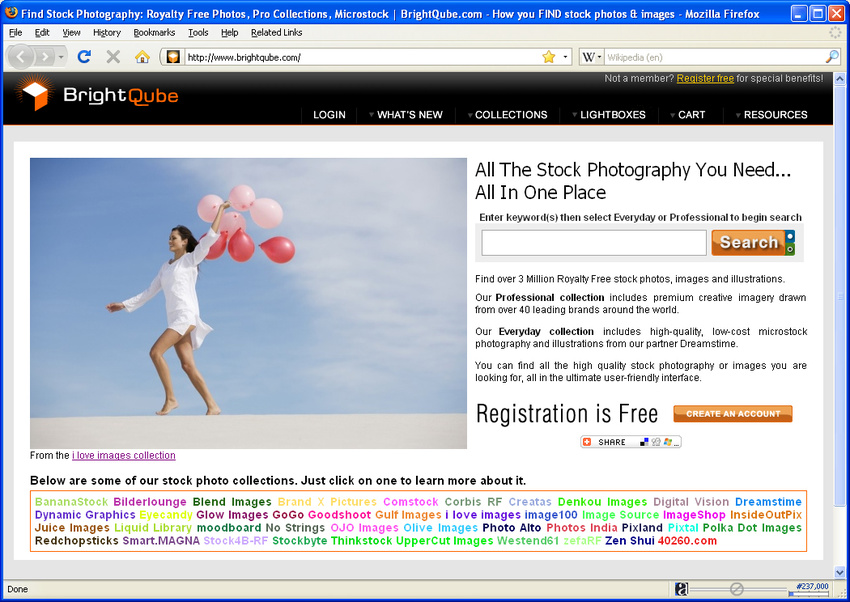The image size is (850, 602).
Task: Click the site favicon in the address bar
Action: point(173,57)
